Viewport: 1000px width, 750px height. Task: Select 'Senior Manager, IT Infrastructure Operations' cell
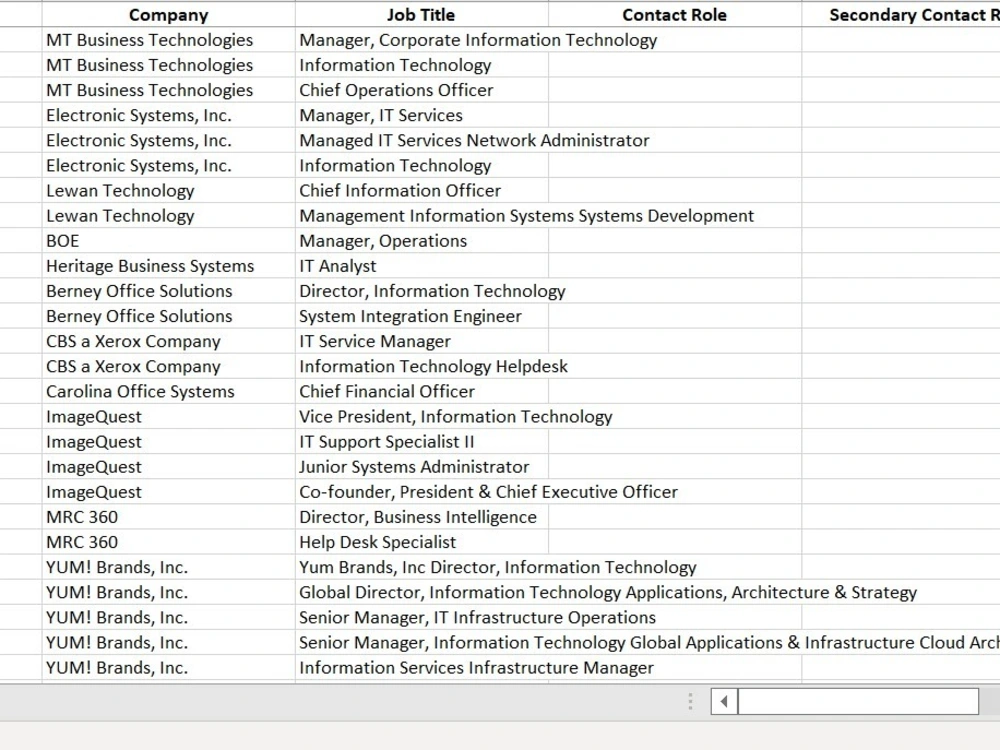click(x=421, y=617)
